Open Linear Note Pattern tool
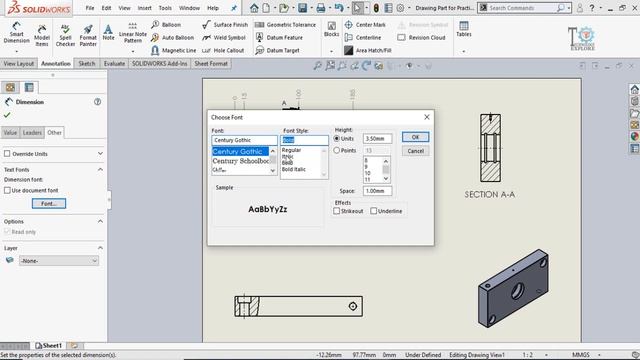This screenshot has width=640, height=360. coord(133,33)
